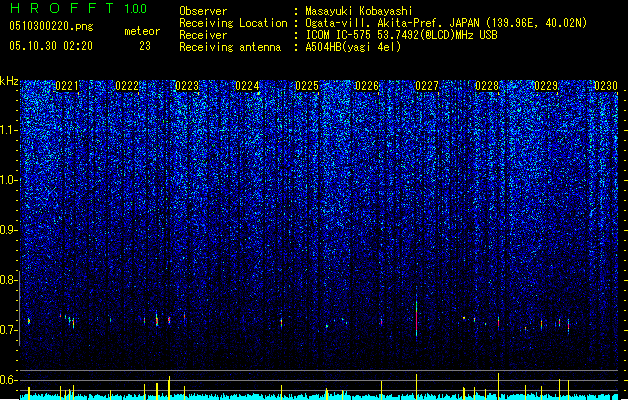Click the 0222 time marker
629x400 pixels.
[x=127, y=86]
